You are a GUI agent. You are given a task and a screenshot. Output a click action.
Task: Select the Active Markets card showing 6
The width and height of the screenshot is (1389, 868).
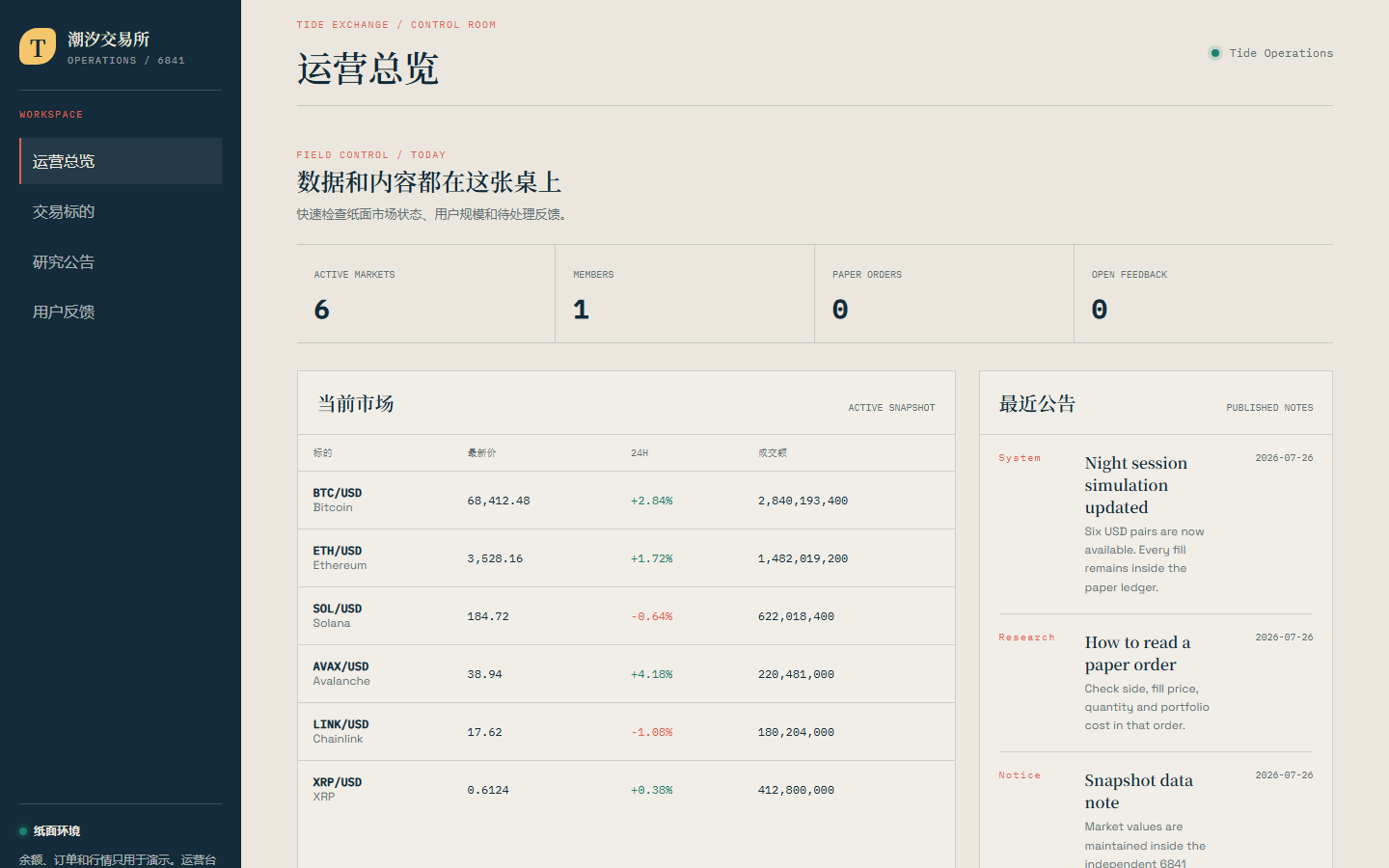425,293
